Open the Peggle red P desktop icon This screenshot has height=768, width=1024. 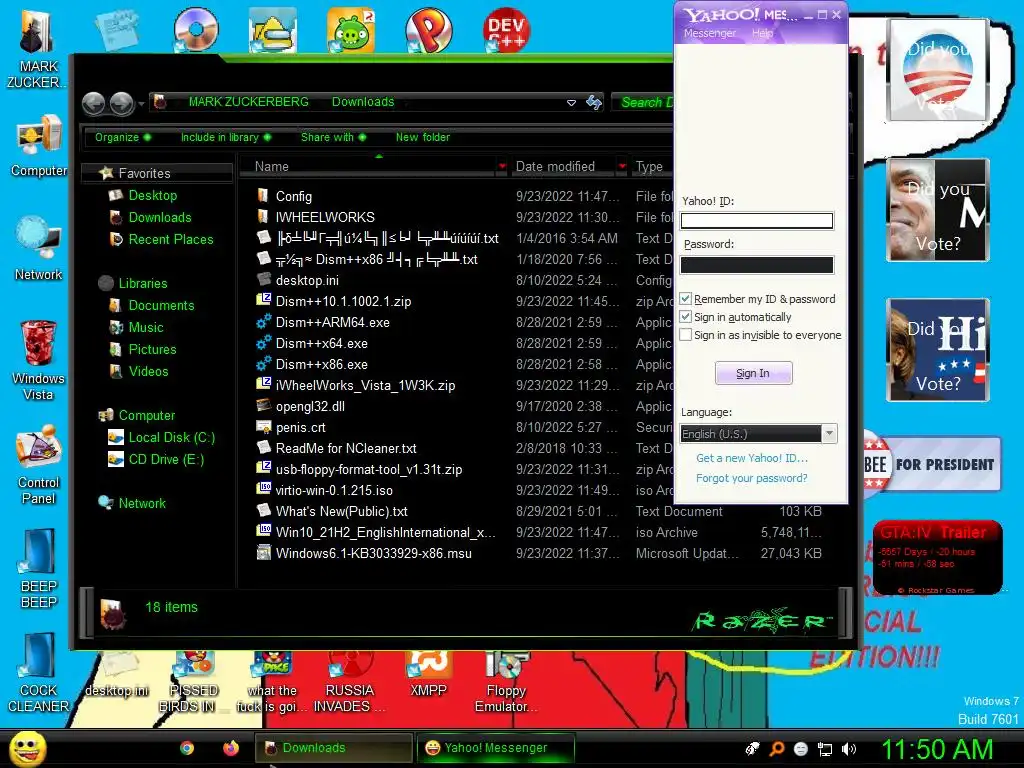pyautogui.click(x=428, y=29)
